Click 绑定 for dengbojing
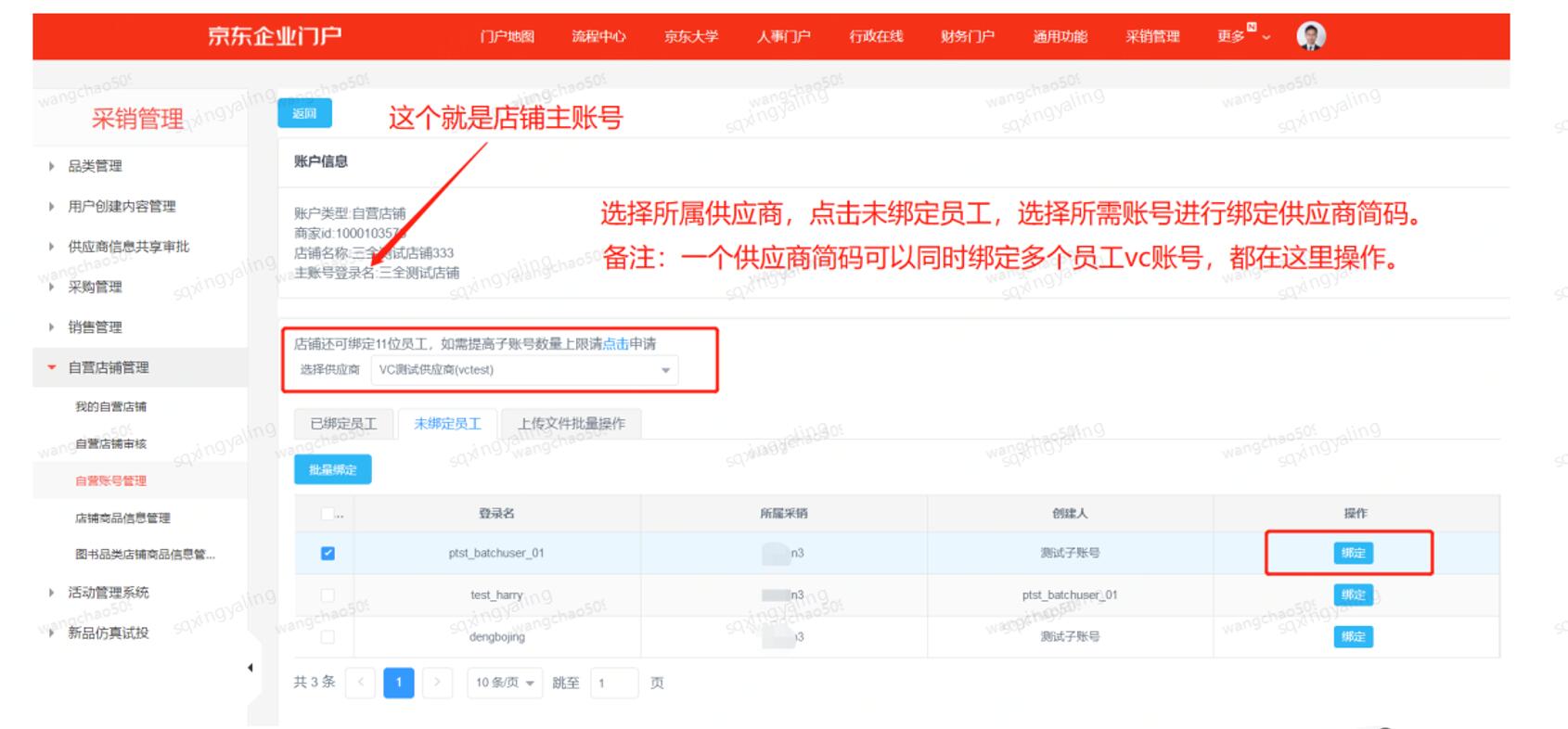 [1353, 636]
